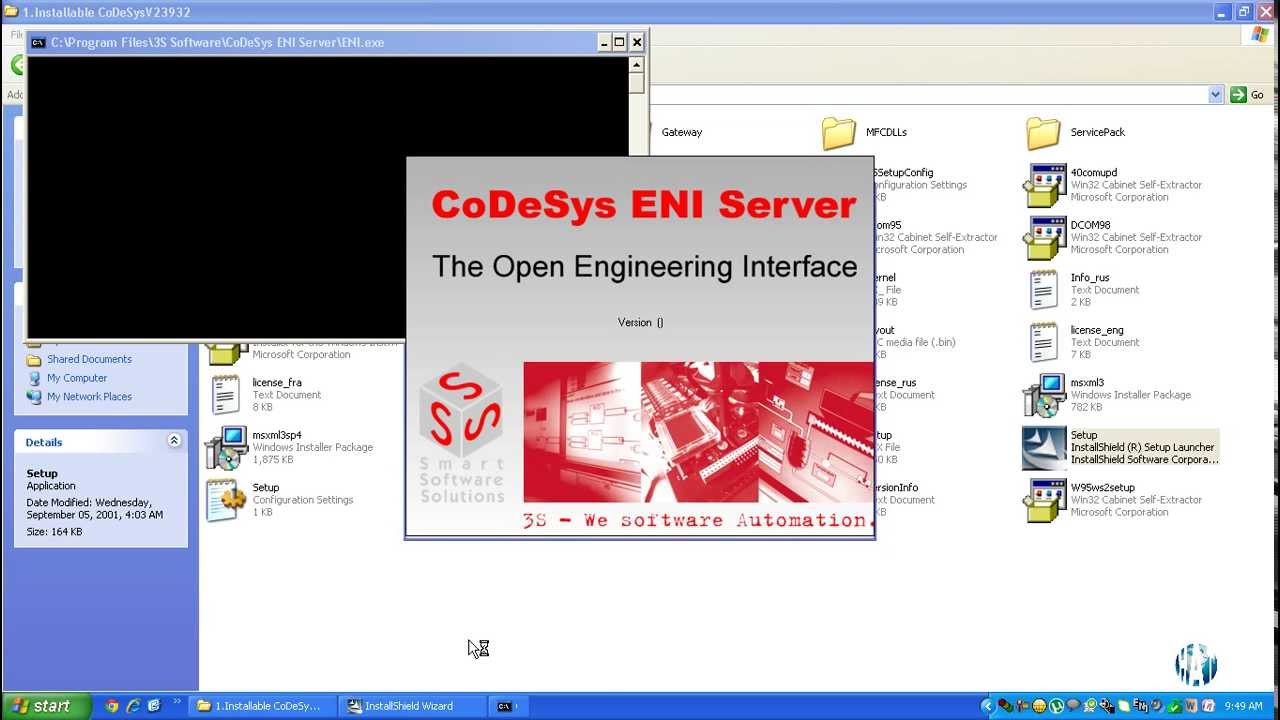The height and width of the screenshot is (720, 1280).
Task: Select the W95ws2setup self-extractor file
Action: pyautogui.click(x=1112, y=500)
